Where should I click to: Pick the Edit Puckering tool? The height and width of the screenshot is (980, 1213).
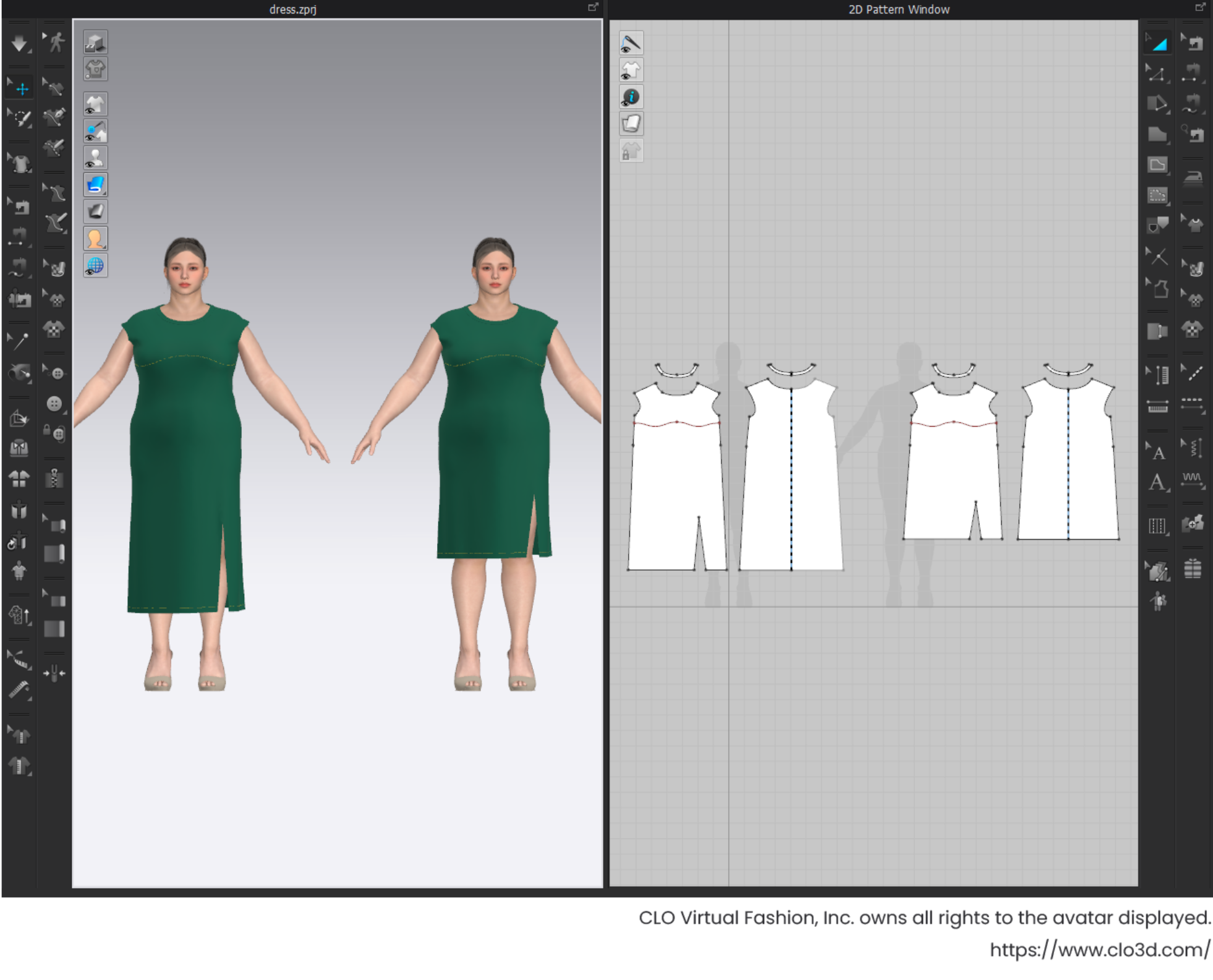pyautogui.click(x=1193, y=448)
